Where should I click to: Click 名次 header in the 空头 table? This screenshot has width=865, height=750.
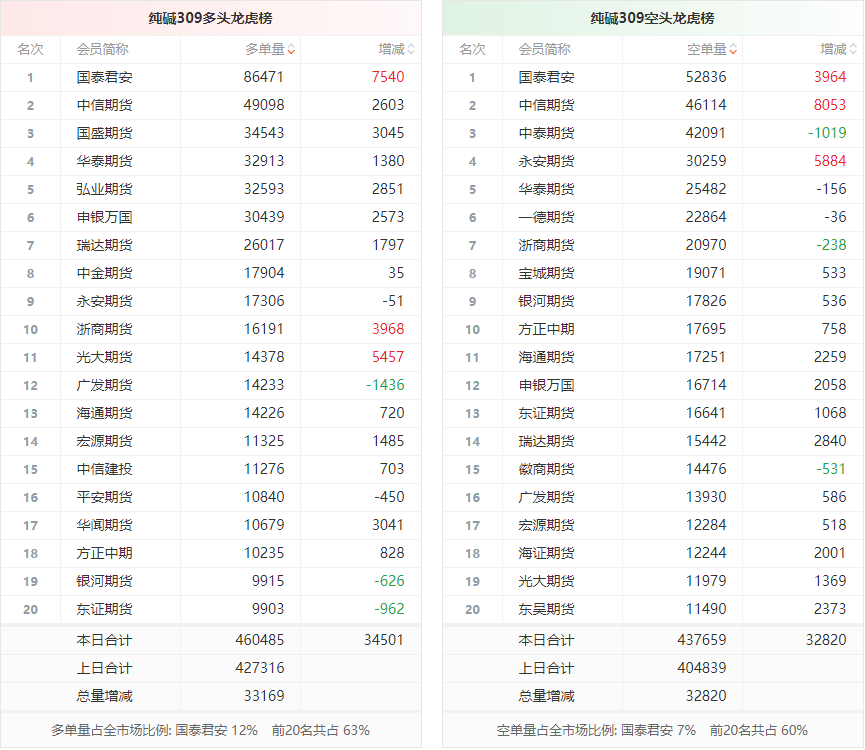pos(472,49)
